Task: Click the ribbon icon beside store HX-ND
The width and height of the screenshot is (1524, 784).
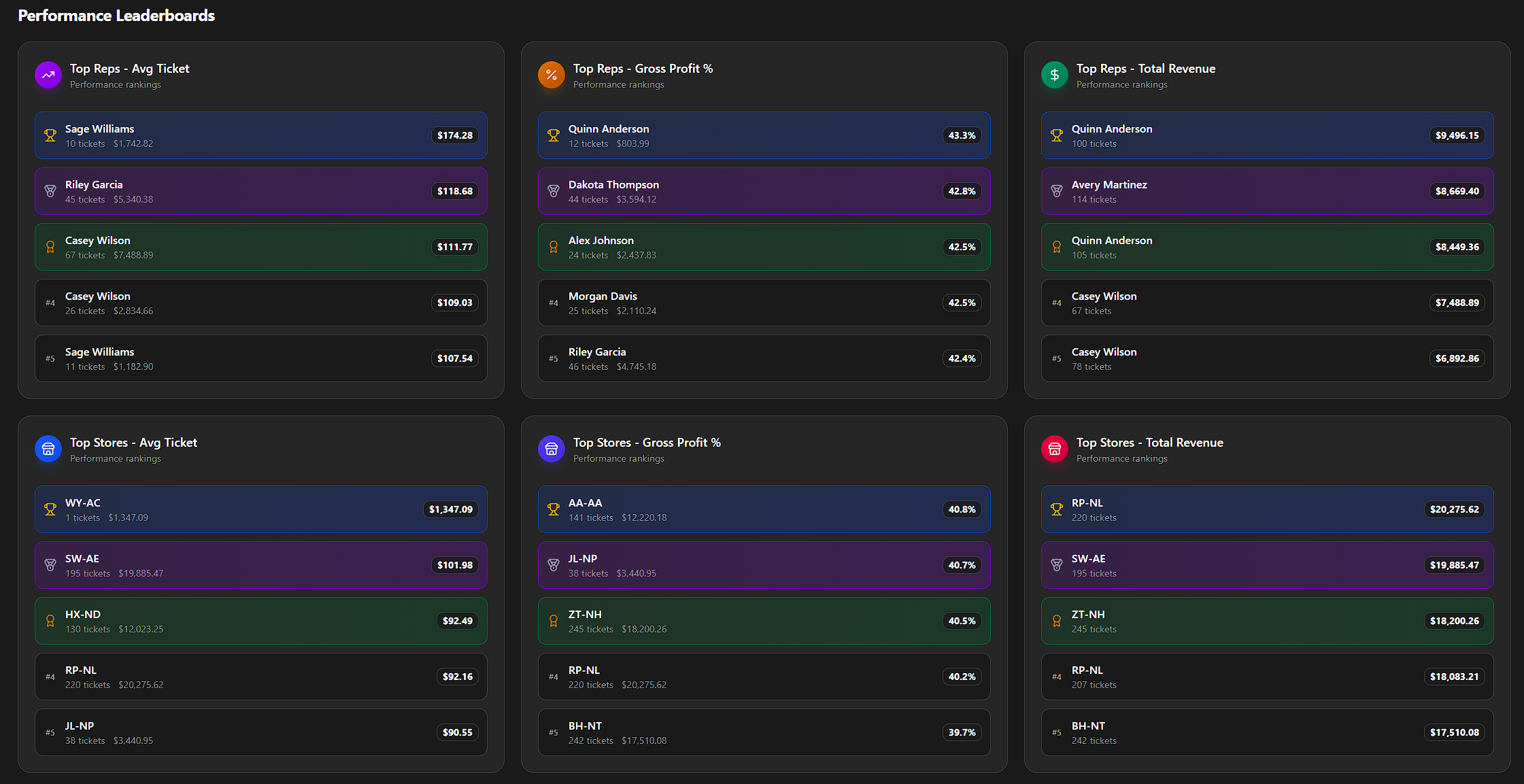Action: [50, 621]
